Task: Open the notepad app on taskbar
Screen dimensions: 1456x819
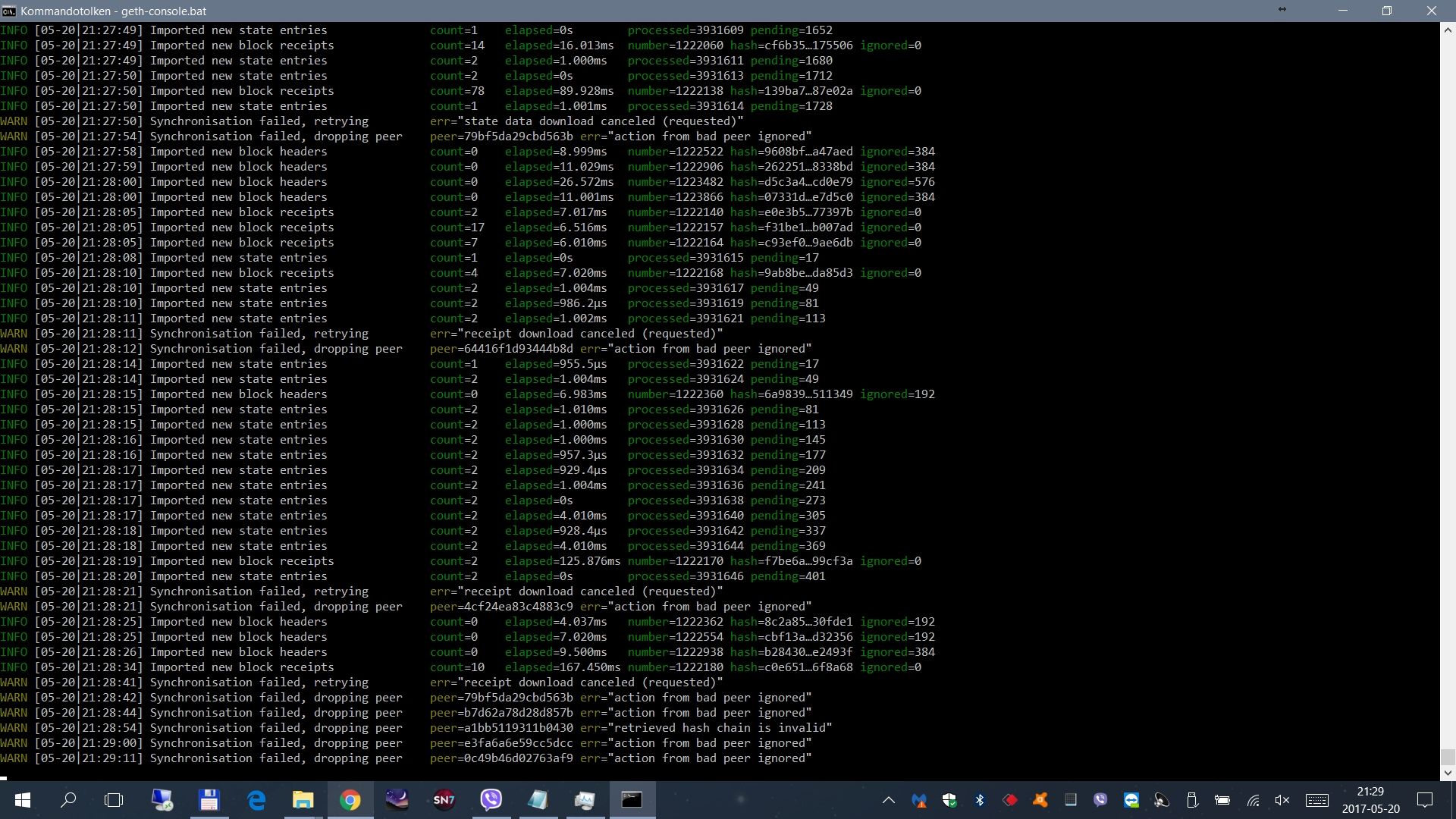Action: click(x=538, y=800)
